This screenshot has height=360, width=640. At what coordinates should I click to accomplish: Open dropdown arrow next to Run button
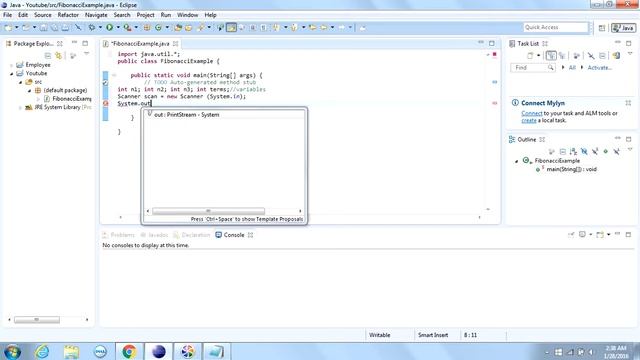coord(118,27)
